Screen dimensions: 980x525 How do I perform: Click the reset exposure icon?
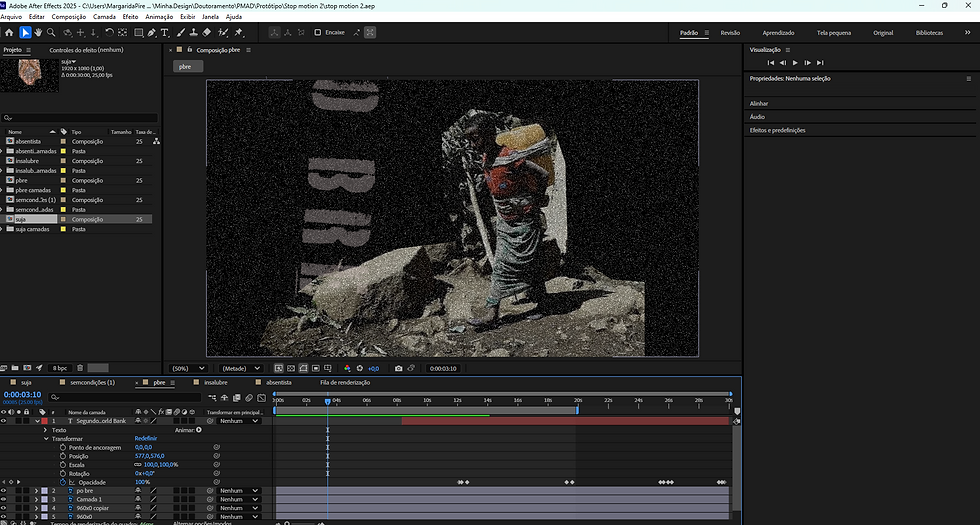[360, 369]
